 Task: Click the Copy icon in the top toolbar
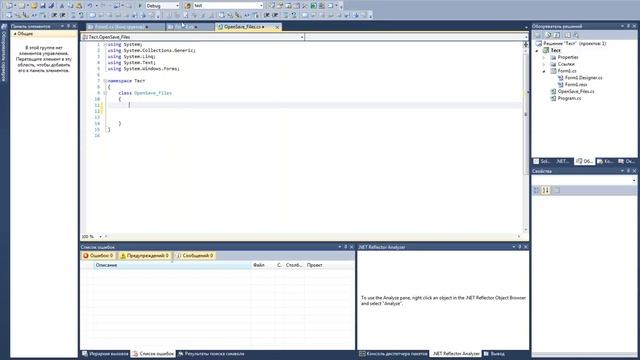[x=71, y=6]
